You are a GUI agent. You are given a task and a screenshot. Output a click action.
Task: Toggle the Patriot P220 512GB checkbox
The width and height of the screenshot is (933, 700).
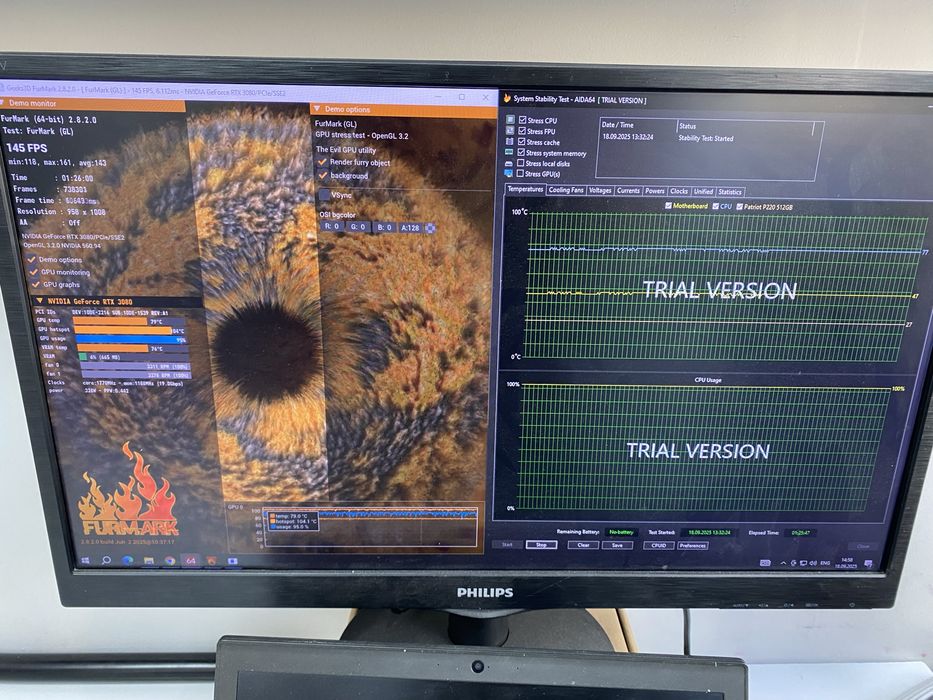coord(740,207)
